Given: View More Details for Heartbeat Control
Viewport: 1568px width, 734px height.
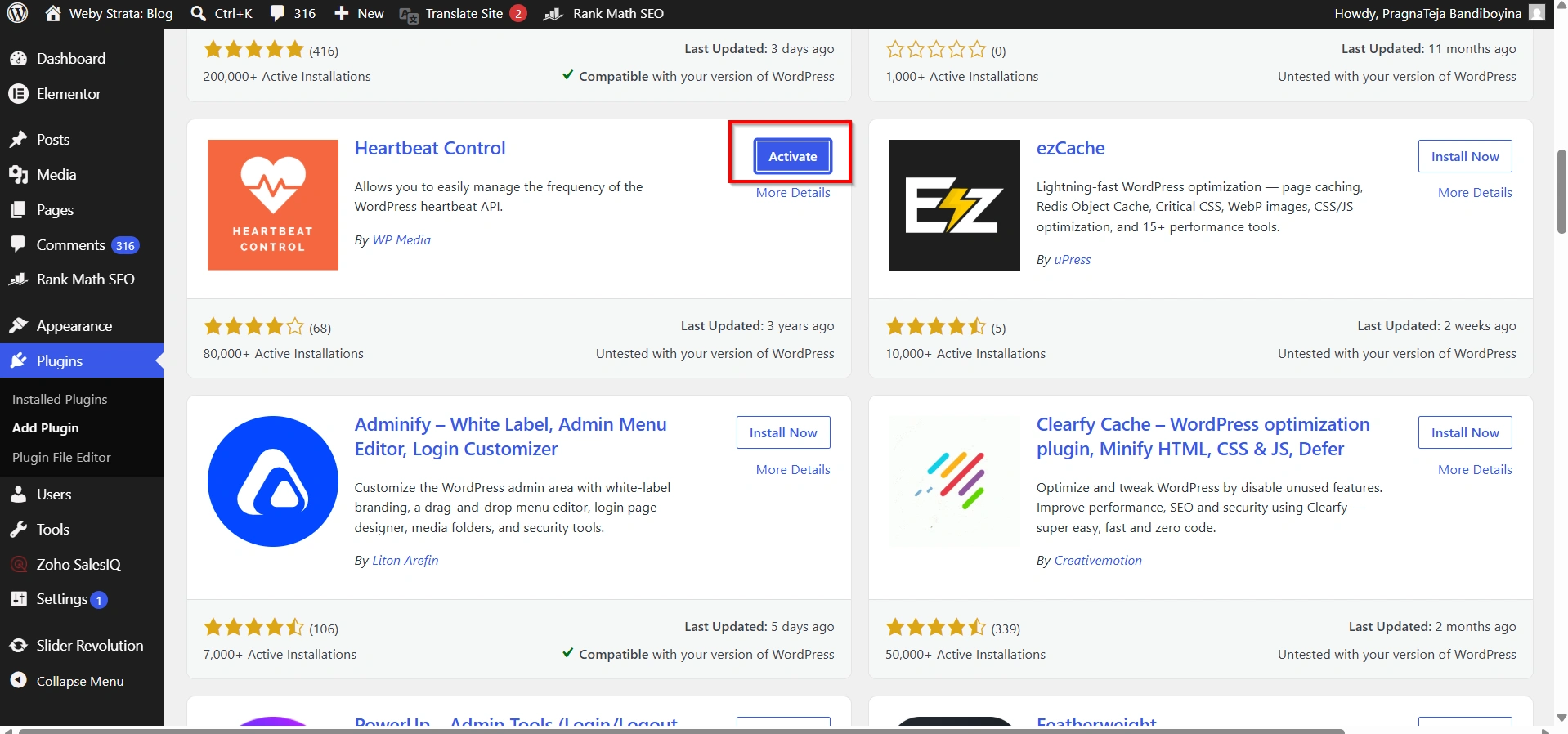Looking at the screenshot, I should coord(793,192).
